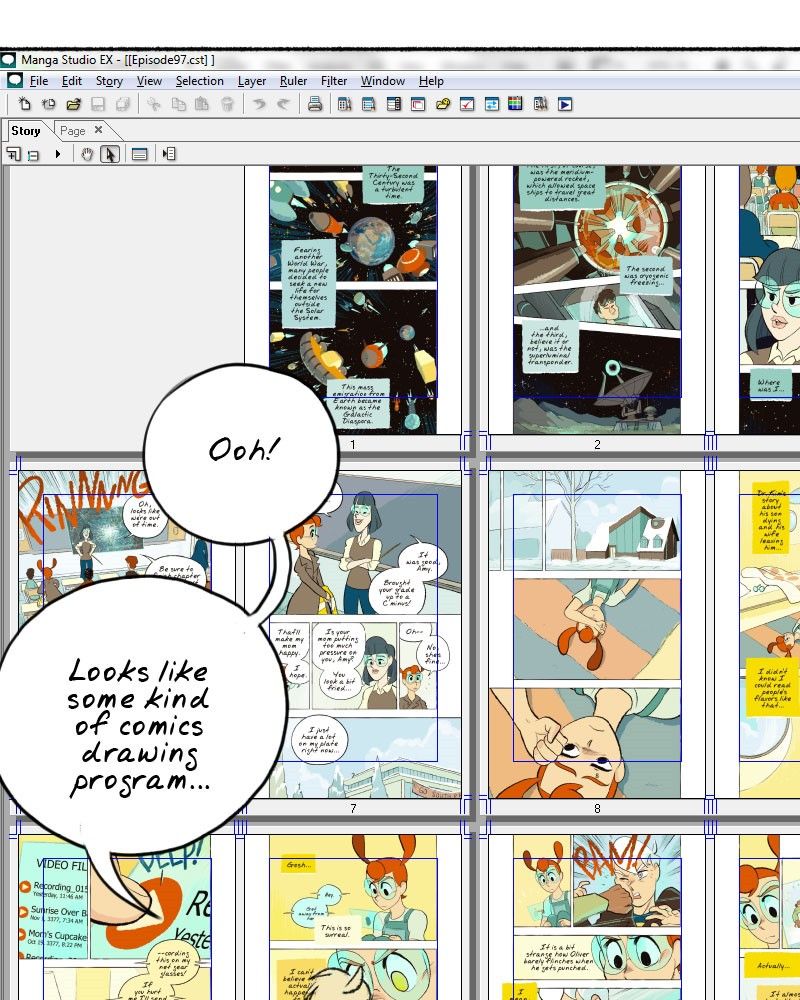Screen dimensions: 800x1000
Task: Select the arrow pointer selection tool
Action: (110, 154)
